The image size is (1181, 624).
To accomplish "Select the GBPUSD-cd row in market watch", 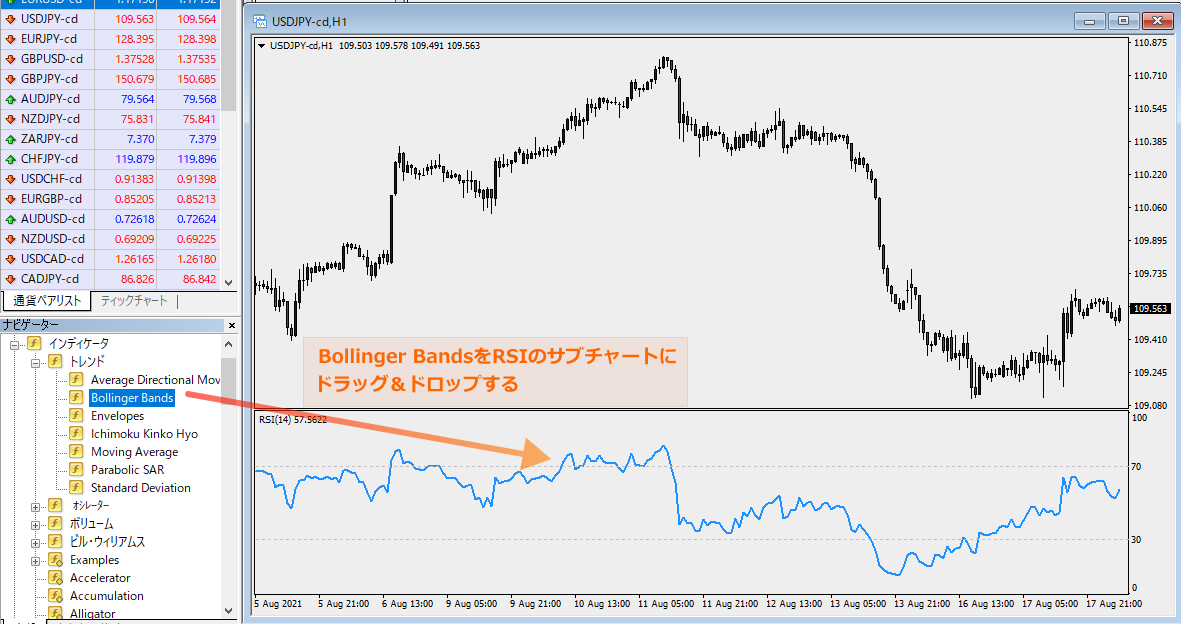I will 50,59.
